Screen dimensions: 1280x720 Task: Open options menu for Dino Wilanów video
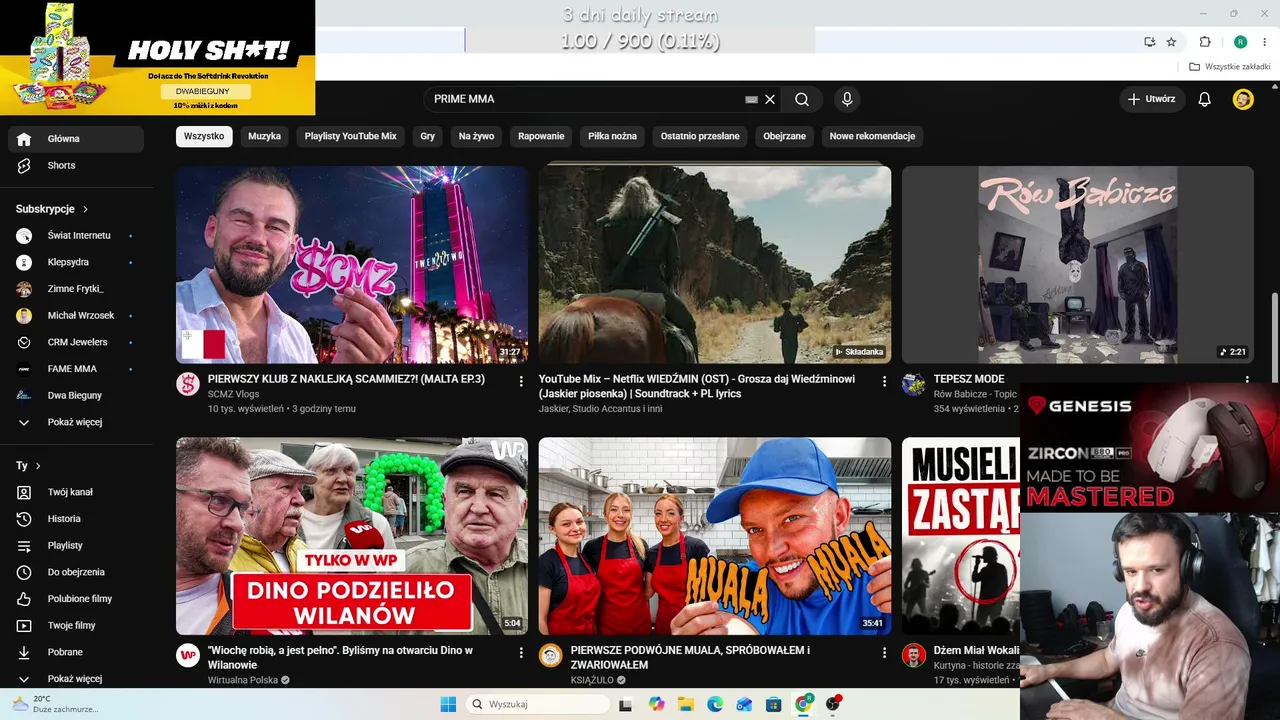click(x=521, y=653)
